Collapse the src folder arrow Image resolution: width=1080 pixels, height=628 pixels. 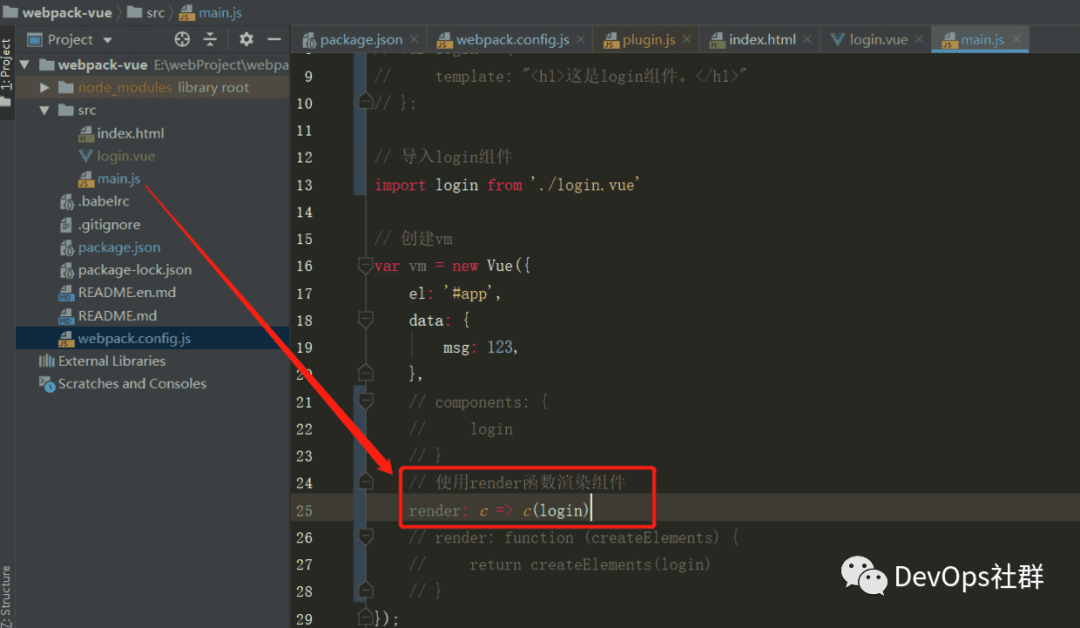(x=44, y=110)
